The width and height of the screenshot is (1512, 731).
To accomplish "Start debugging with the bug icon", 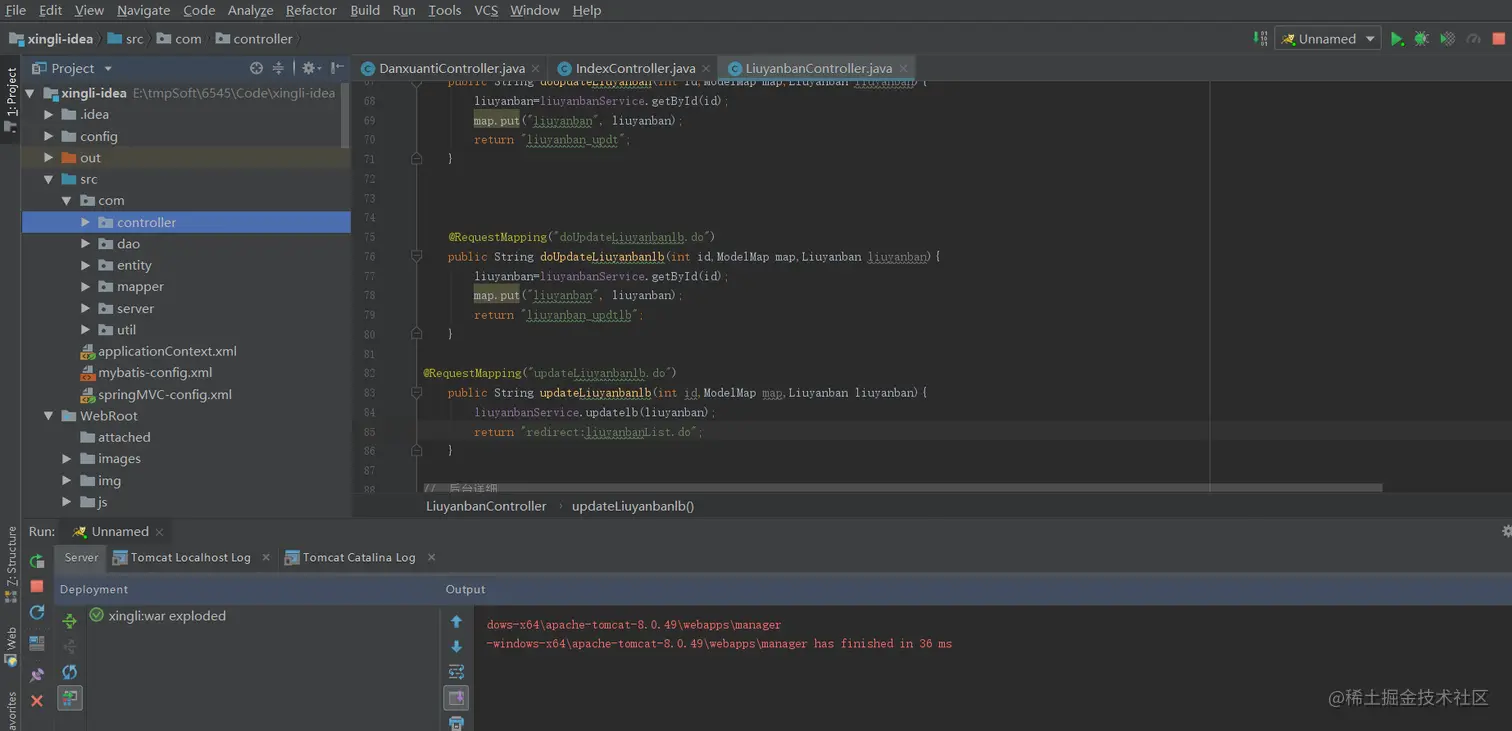I will pyautogui.click(x=1421, y=39).
